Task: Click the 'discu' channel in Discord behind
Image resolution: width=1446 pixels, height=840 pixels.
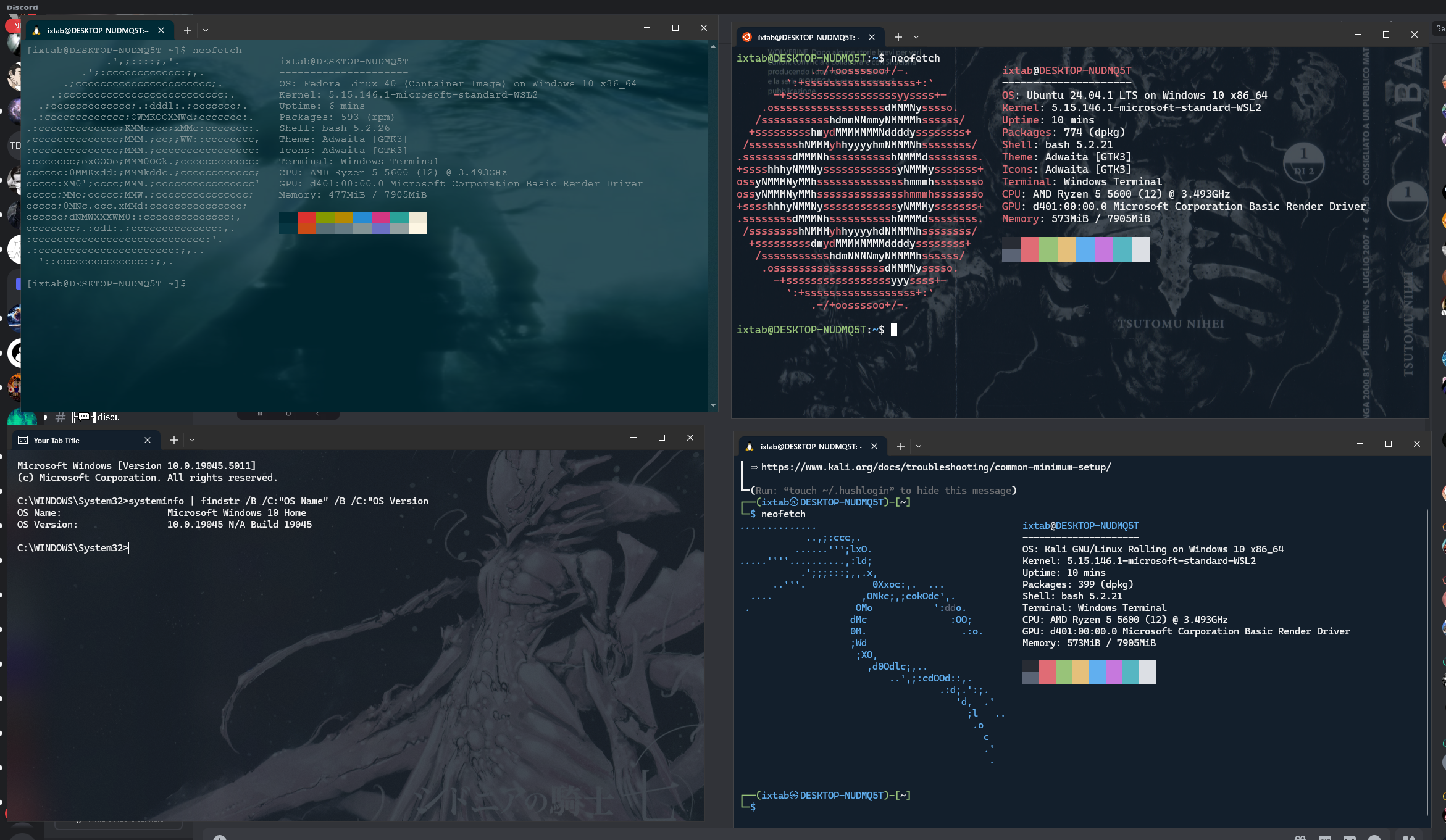Action: (x=109, y=417)
